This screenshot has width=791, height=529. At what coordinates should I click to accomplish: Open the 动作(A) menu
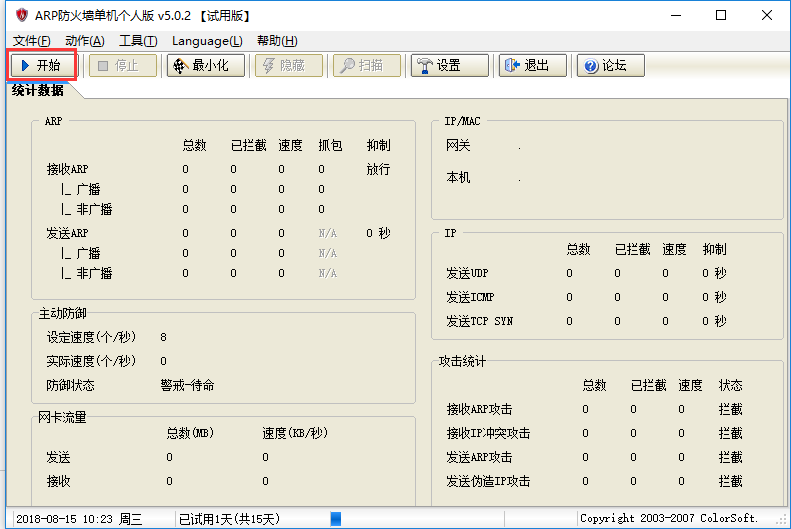click(84, 41)
